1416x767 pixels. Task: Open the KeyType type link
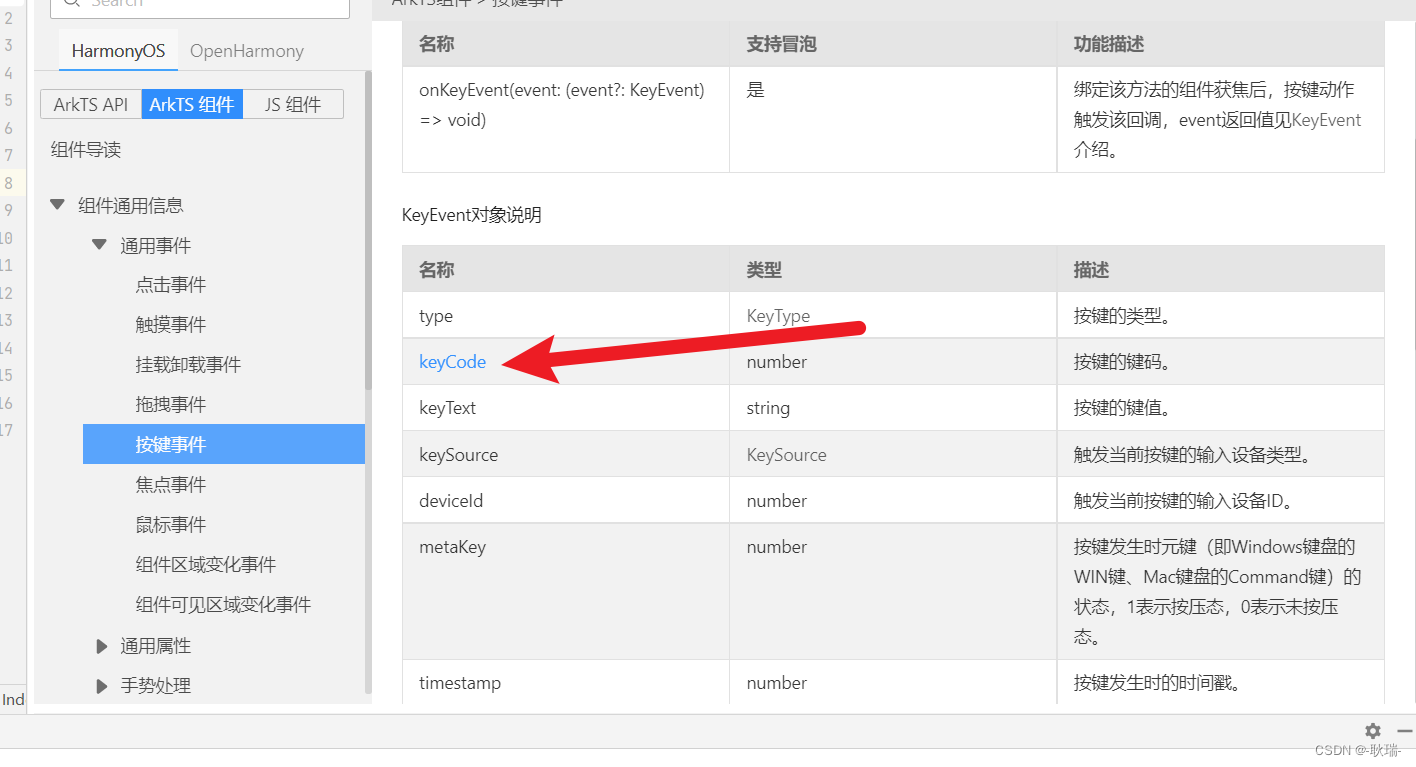(778, 316)
